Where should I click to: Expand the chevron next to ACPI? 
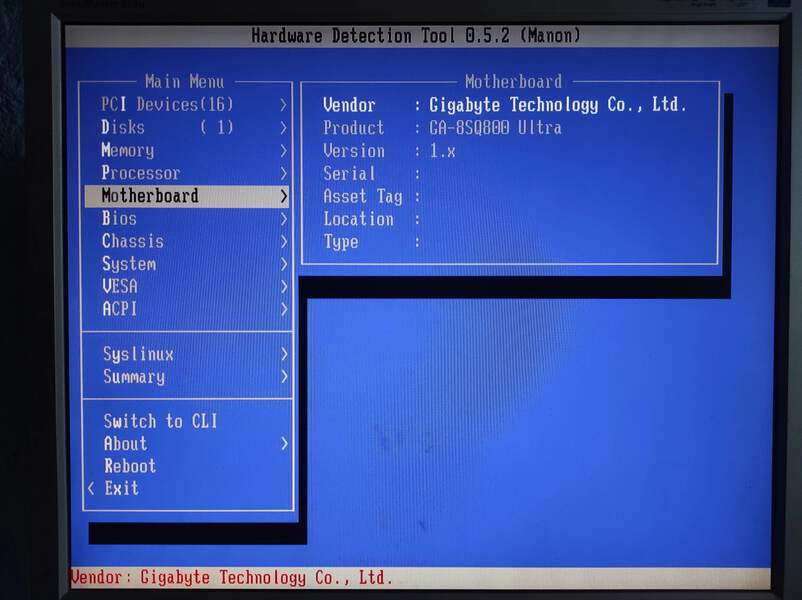[x=283, y=309]
